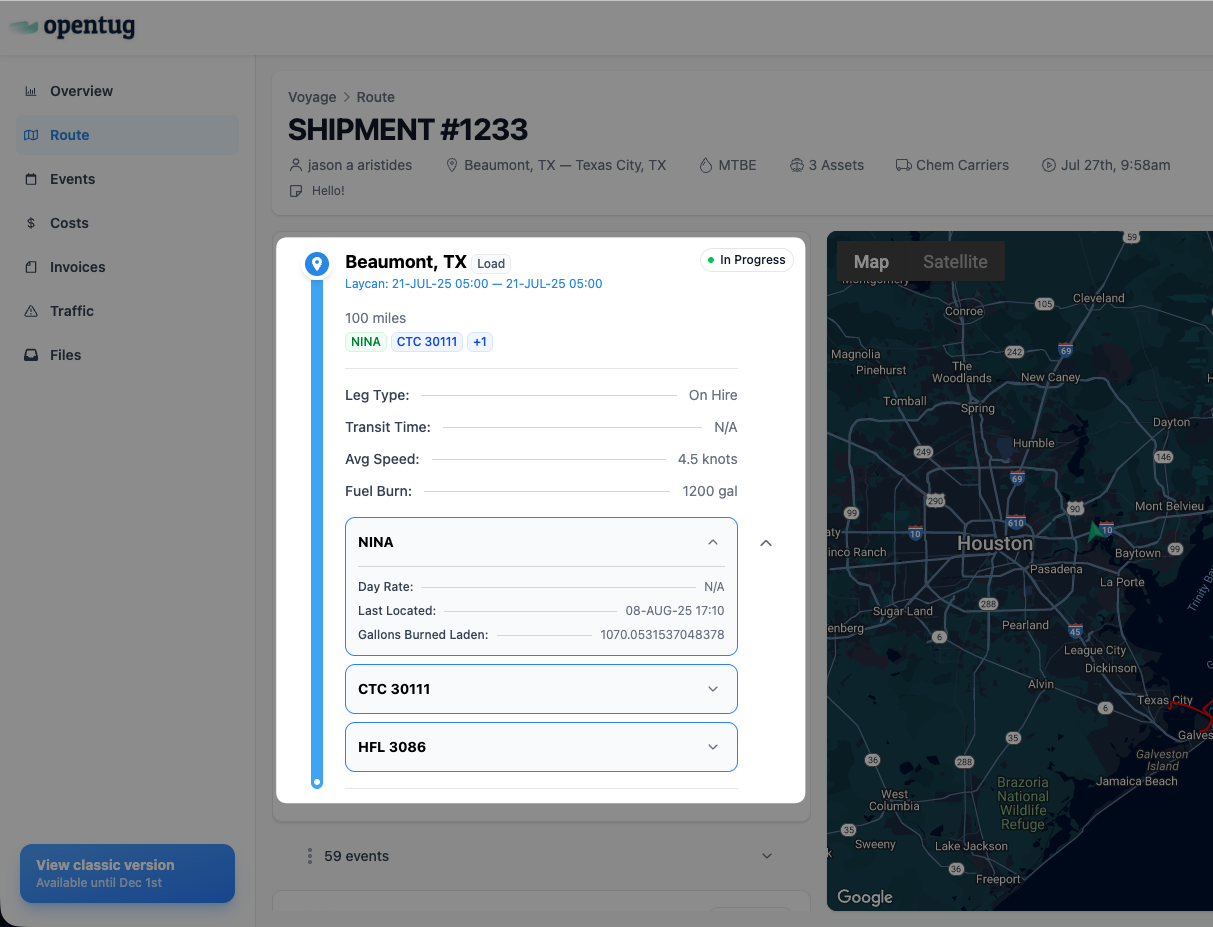Click the 1200 gal fuel burn value

point(710,491)
